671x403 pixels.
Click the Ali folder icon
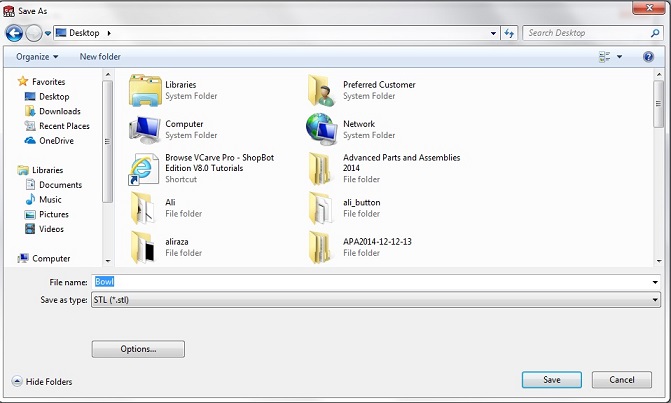pos(143,208)
